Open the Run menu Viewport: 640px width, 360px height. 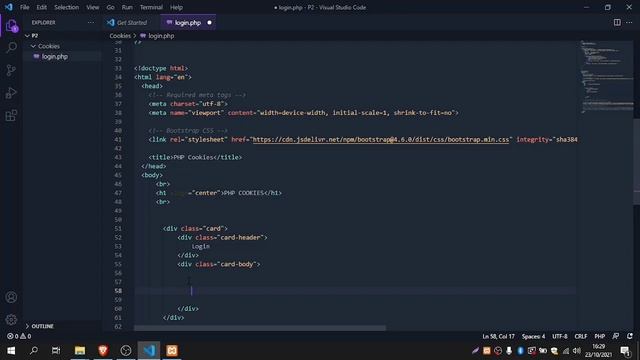[127, 7]
